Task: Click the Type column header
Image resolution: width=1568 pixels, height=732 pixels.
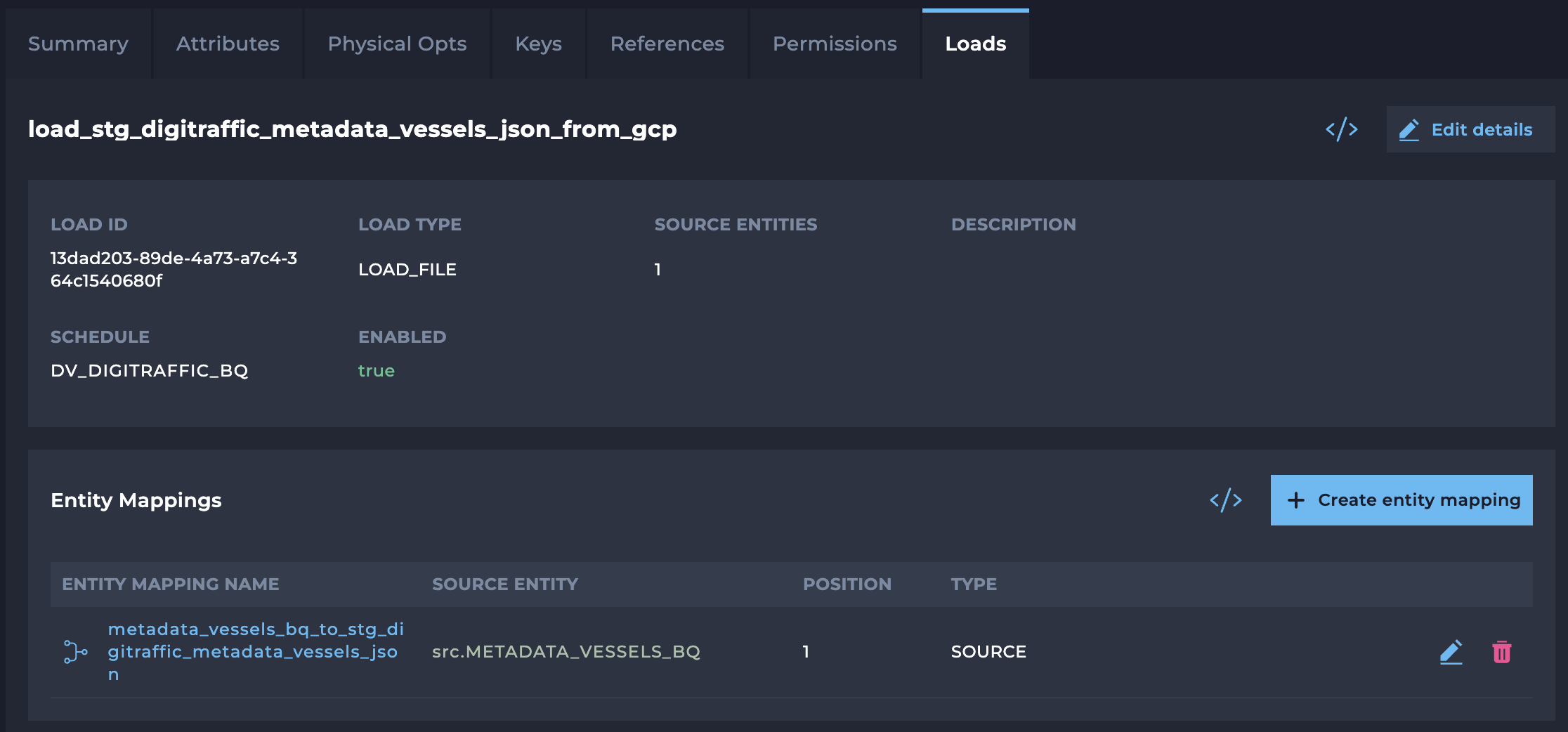Action: click(x=974, y=584)
